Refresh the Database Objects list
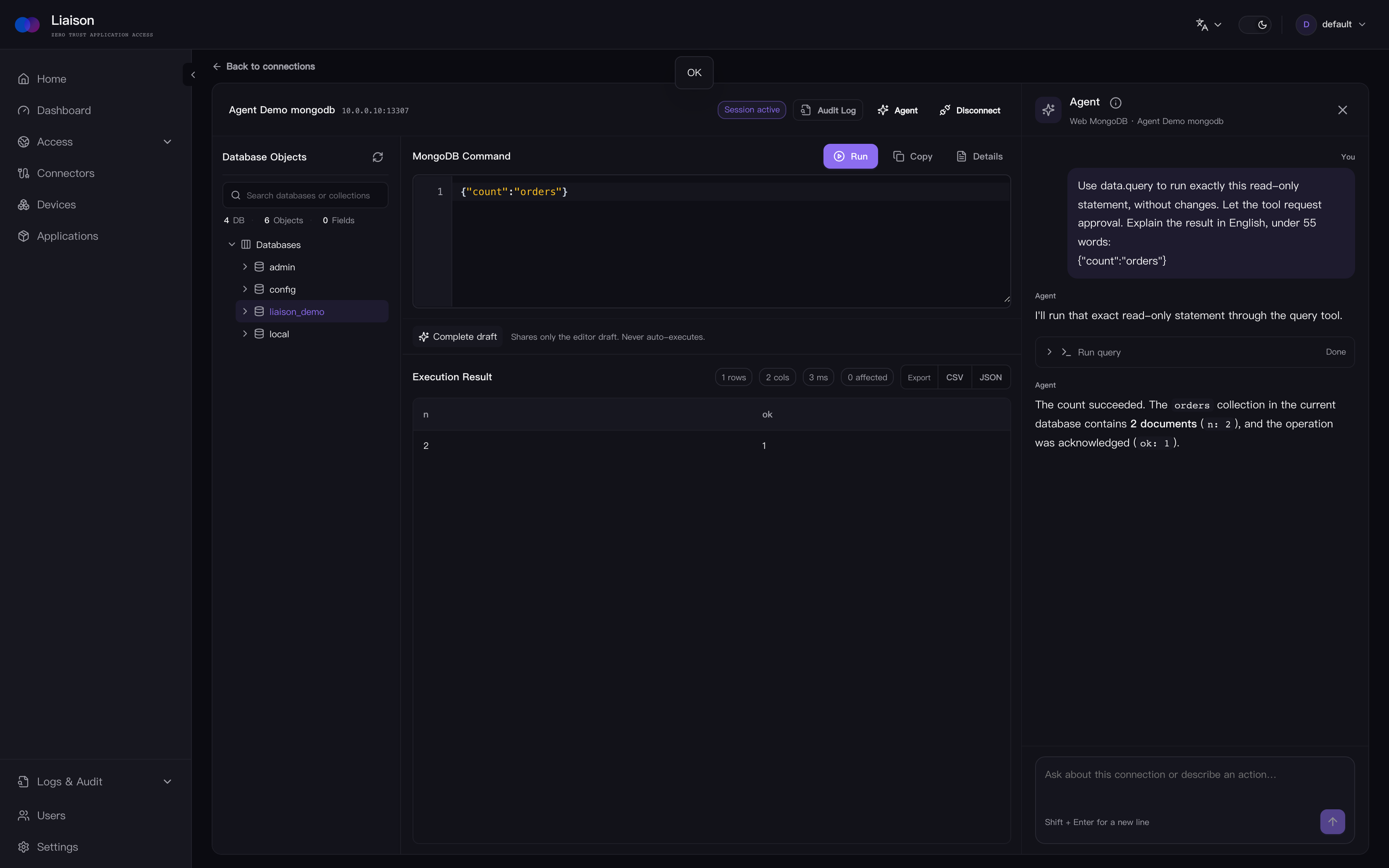 (x=378, y=157)
